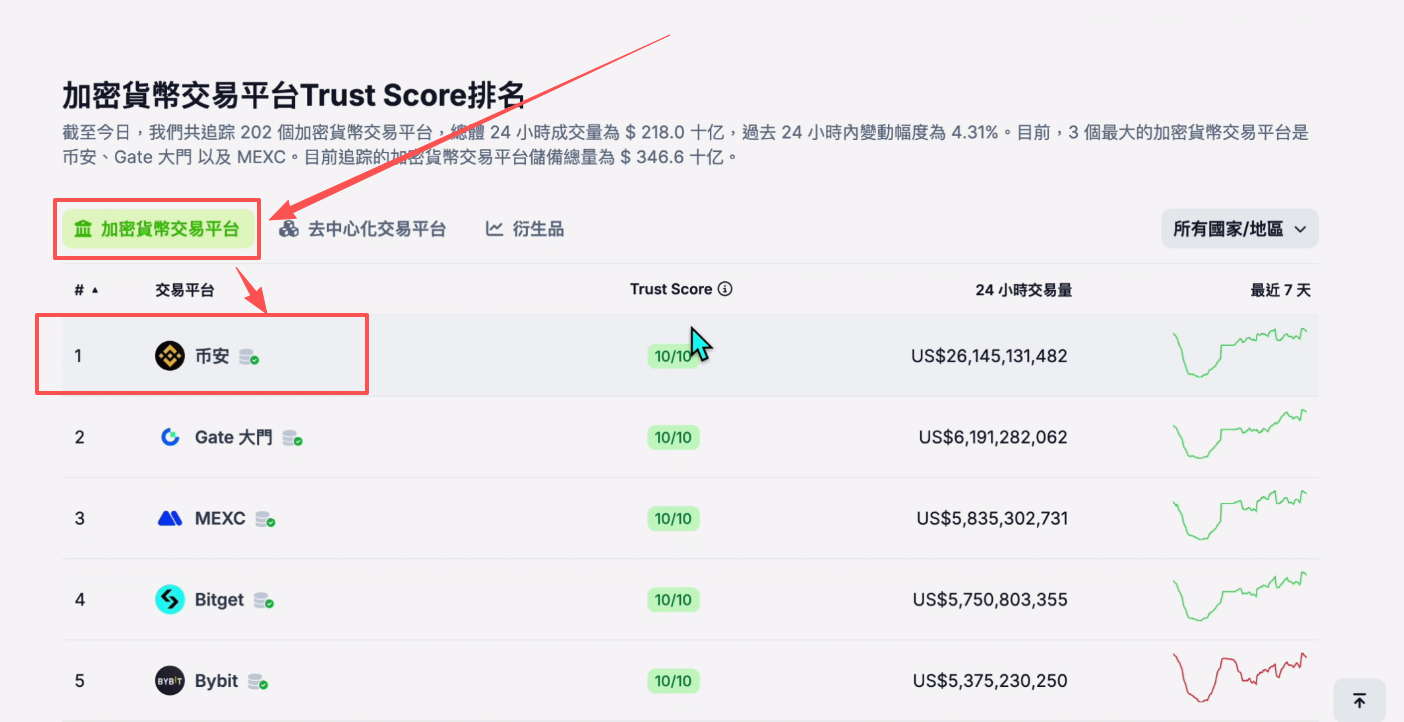
Task: Click the MEXC logo icon
Action: pos(170,518)
